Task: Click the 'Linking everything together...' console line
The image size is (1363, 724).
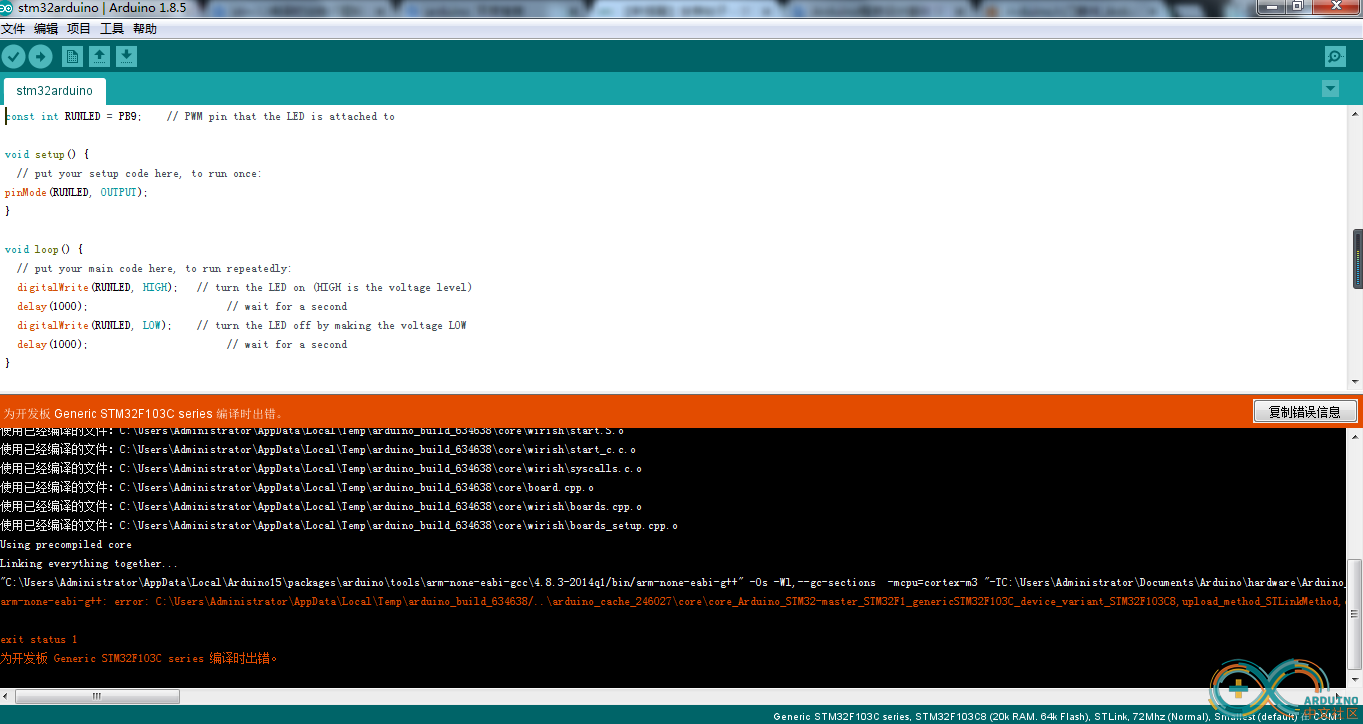Action: pos(89,564)
